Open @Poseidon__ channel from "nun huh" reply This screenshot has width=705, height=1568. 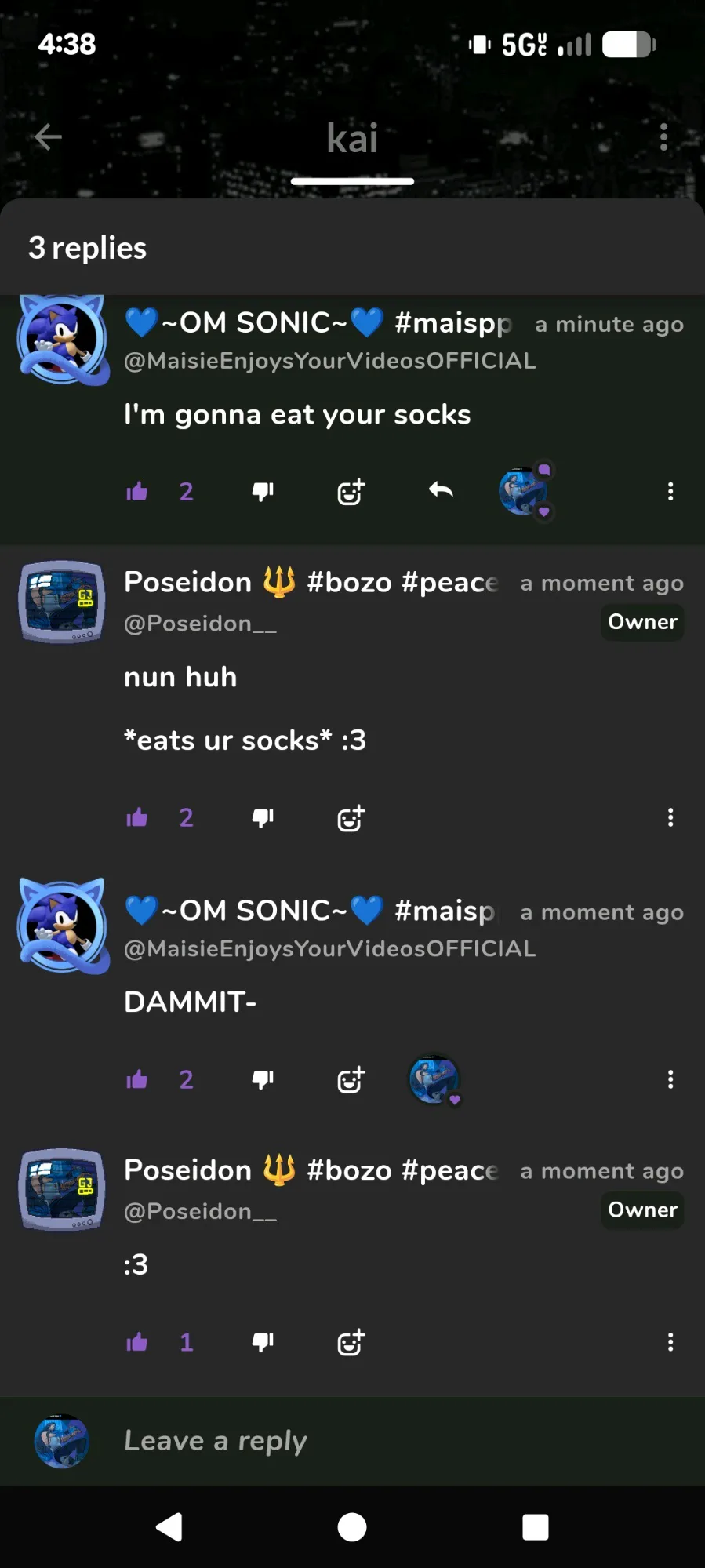[x=200, y=624]
